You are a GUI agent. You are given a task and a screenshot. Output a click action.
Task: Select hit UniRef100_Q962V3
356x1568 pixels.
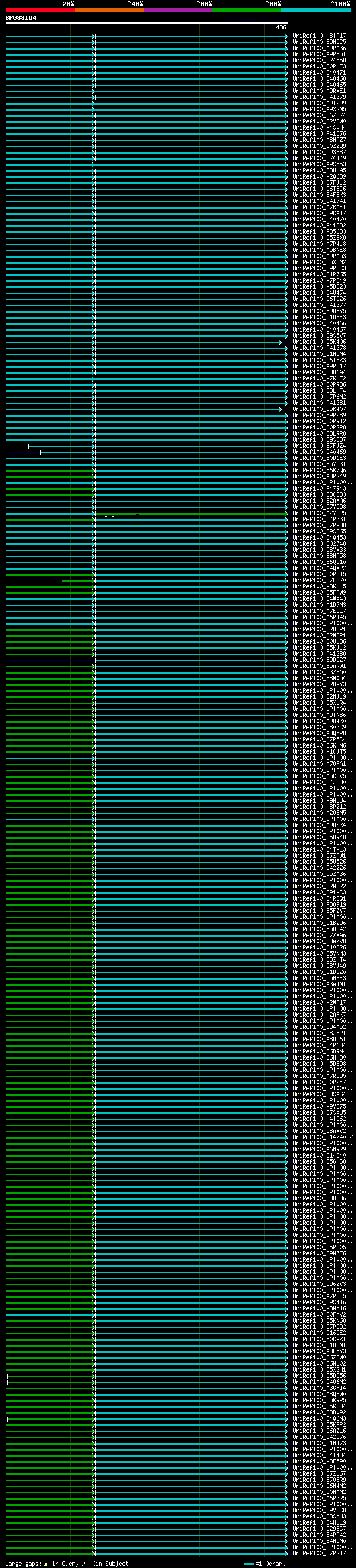point(319,1284)
